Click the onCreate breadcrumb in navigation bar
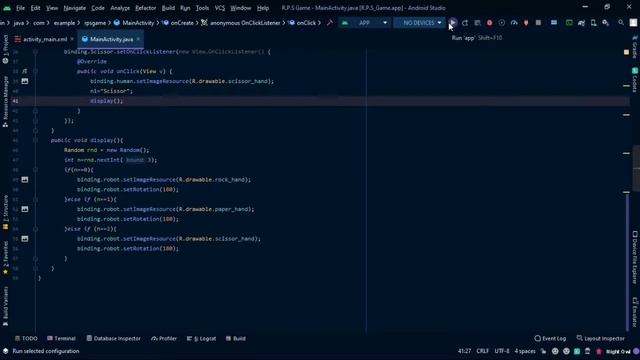 click(178, 23)
